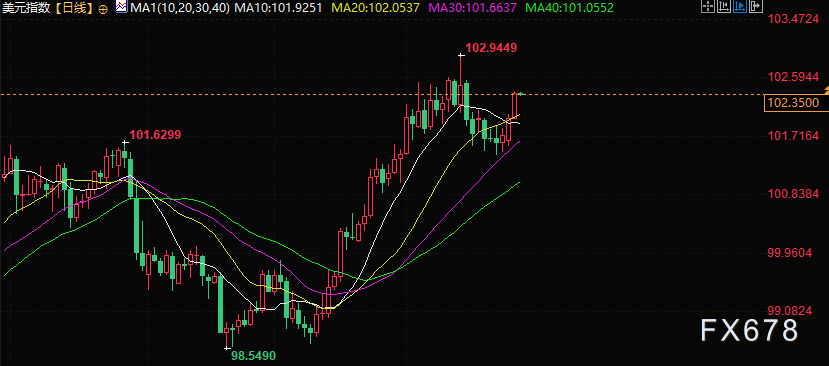Screen dimensions: 829x366
Task: Open the indicator line-chart icon before MA1
Action: (121, 7)
